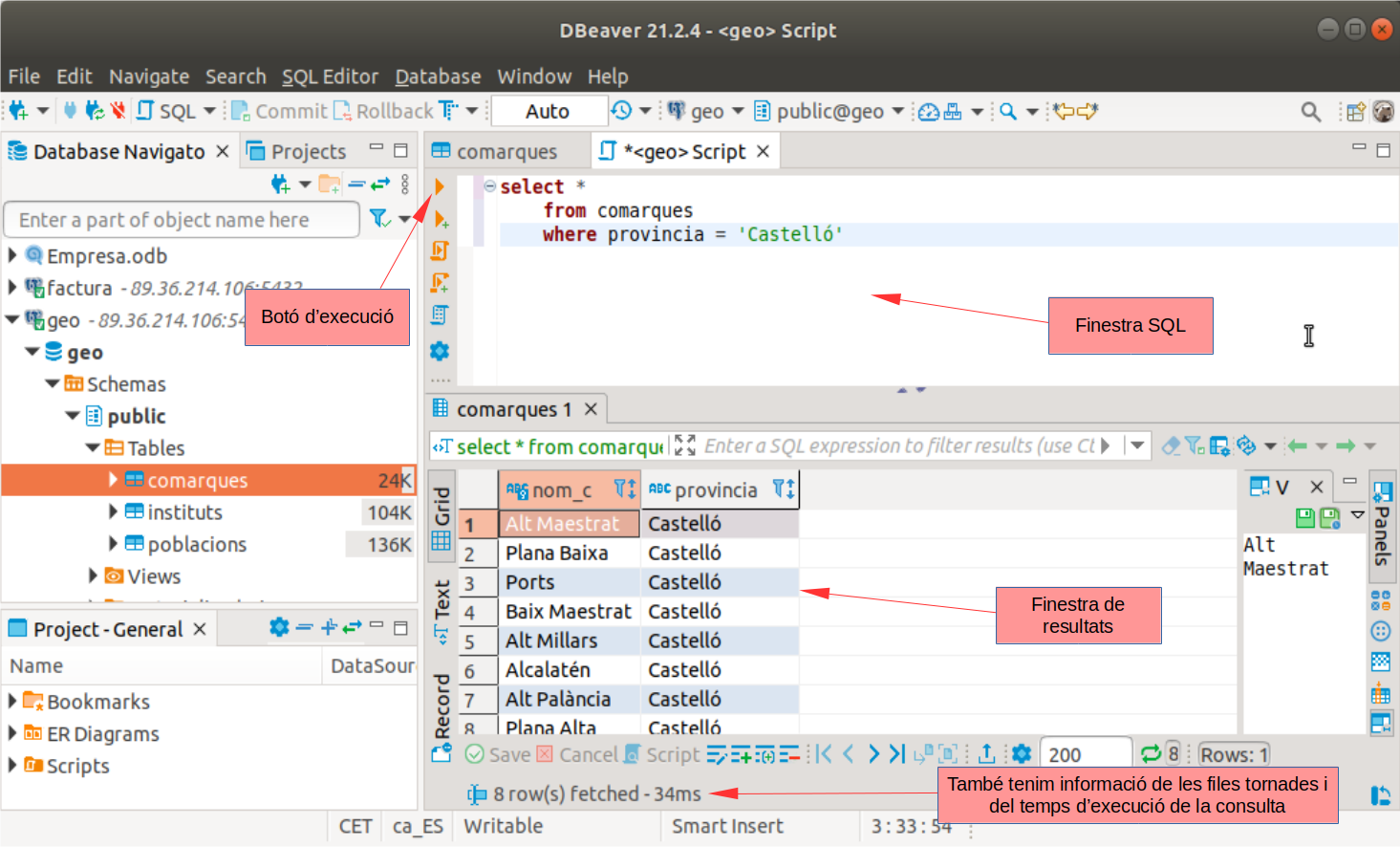Click the Execute SQL script icon
1400x847 pixels.
click(440, 250)
